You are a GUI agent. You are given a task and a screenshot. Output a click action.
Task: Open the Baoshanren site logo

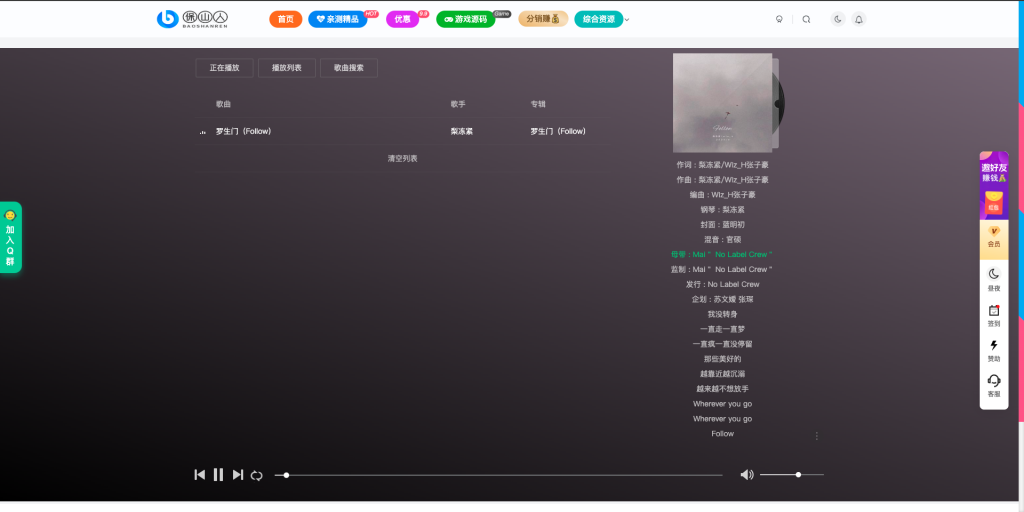click(x=192, y=19)
